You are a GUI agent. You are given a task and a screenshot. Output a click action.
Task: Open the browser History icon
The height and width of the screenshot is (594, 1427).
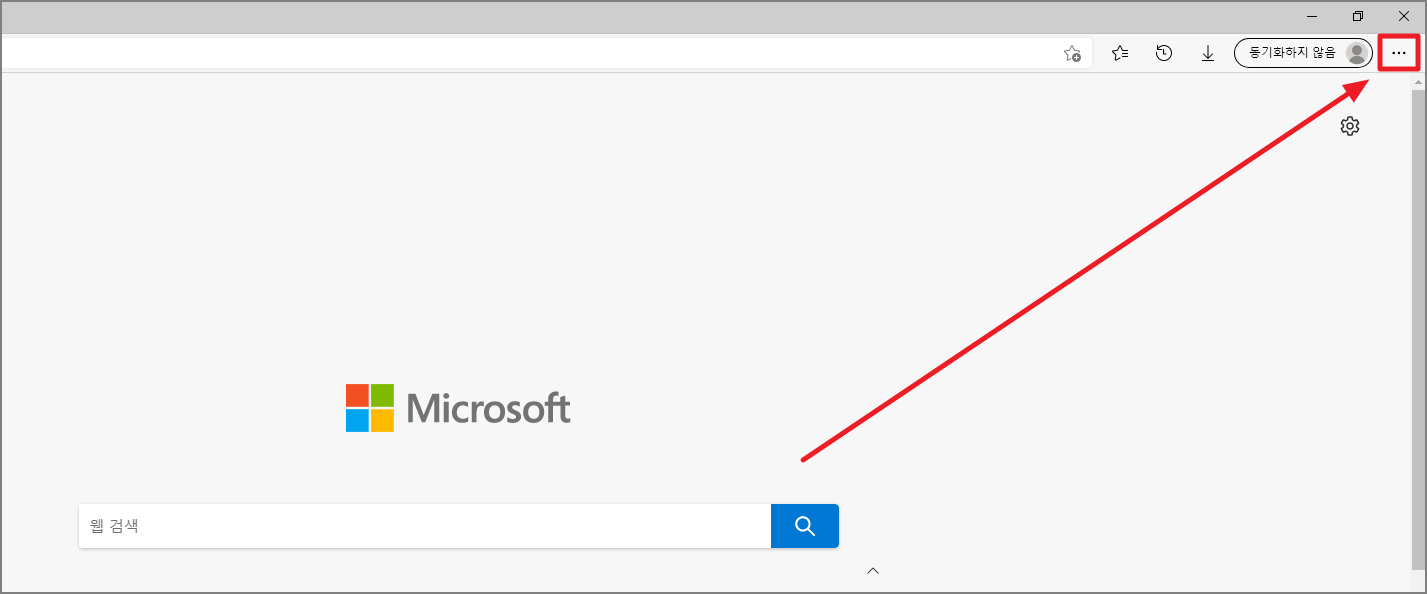1164,53
